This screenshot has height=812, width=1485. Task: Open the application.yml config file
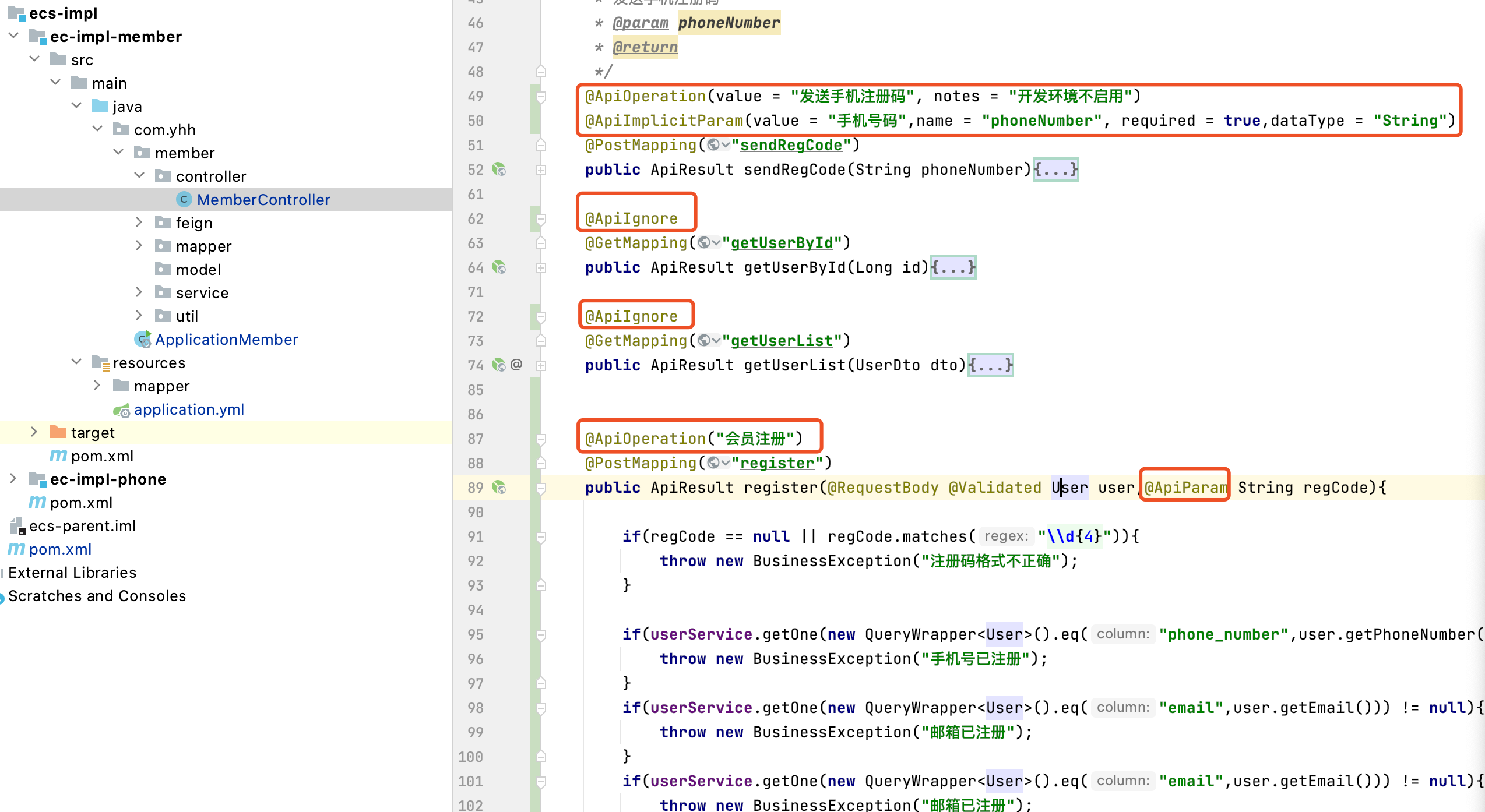click(189, 409)
